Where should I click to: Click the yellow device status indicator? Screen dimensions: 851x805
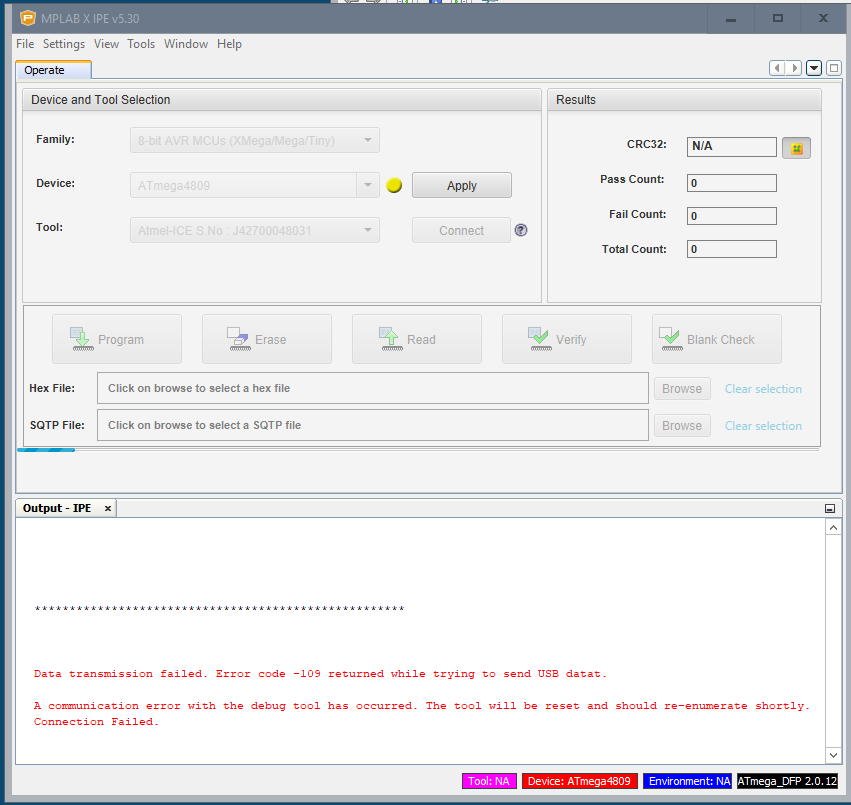pyautogui.click(x=394, y=186)
